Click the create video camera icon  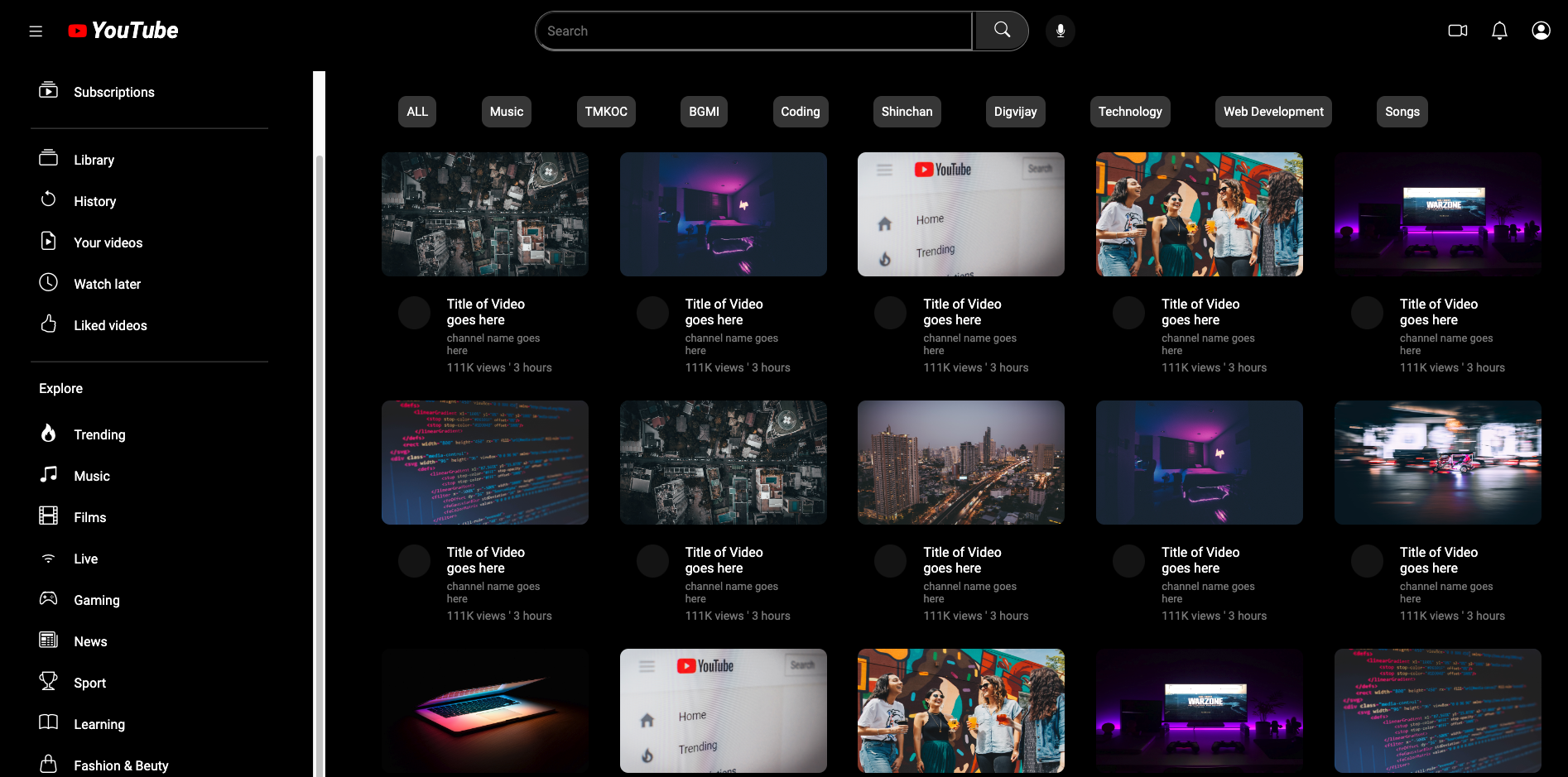(x=1457, y=31)
